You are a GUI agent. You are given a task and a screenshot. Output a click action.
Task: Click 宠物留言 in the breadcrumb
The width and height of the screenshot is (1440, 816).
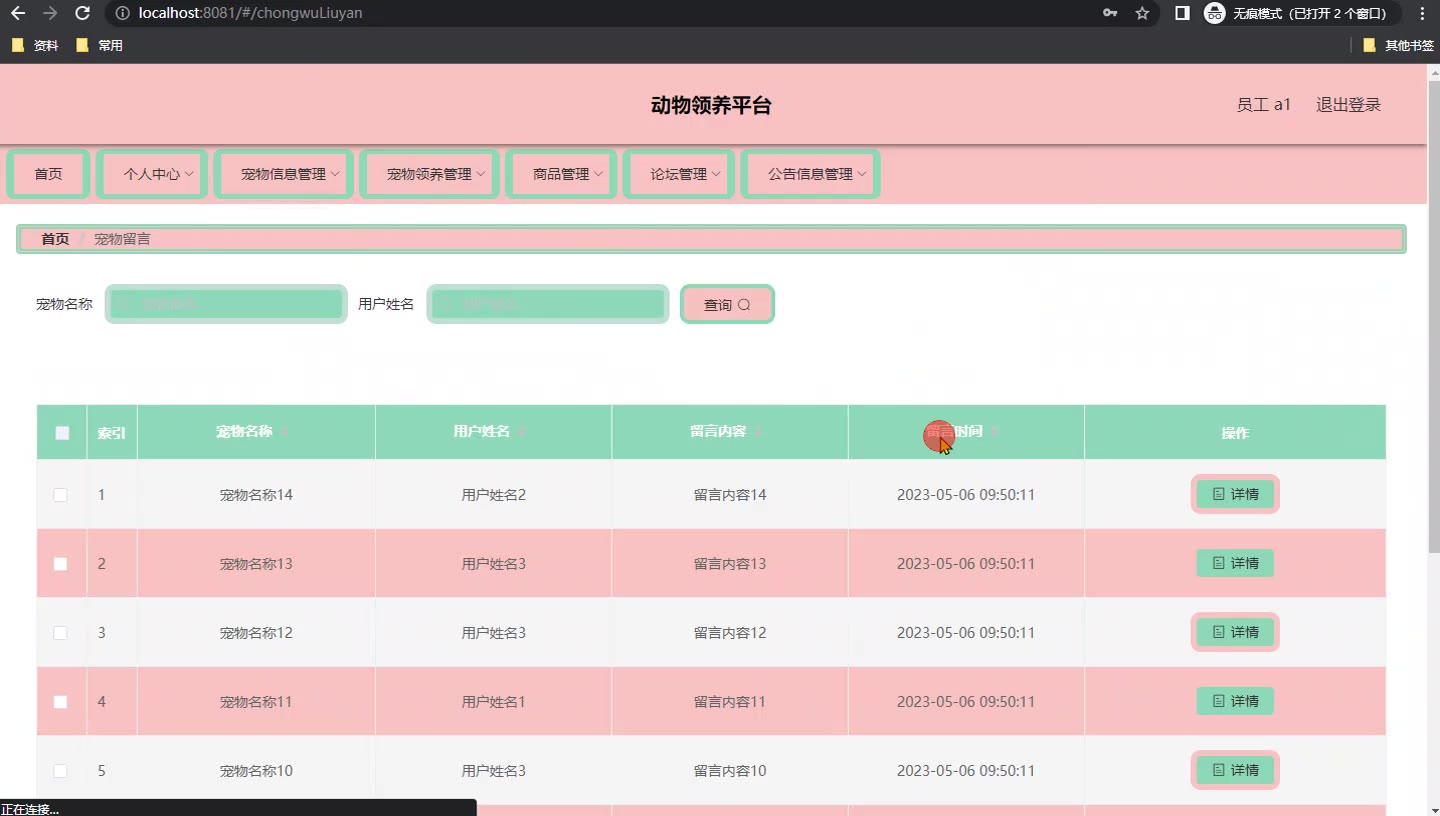[122, 239]
